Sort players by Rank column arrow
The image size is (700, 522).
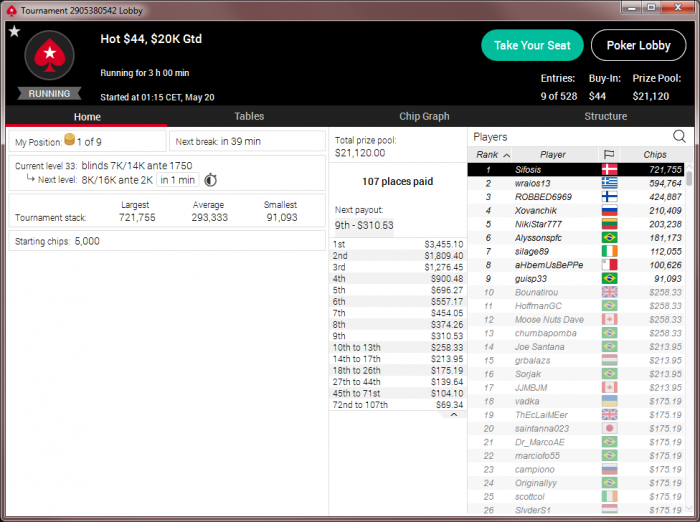(506, 155)
